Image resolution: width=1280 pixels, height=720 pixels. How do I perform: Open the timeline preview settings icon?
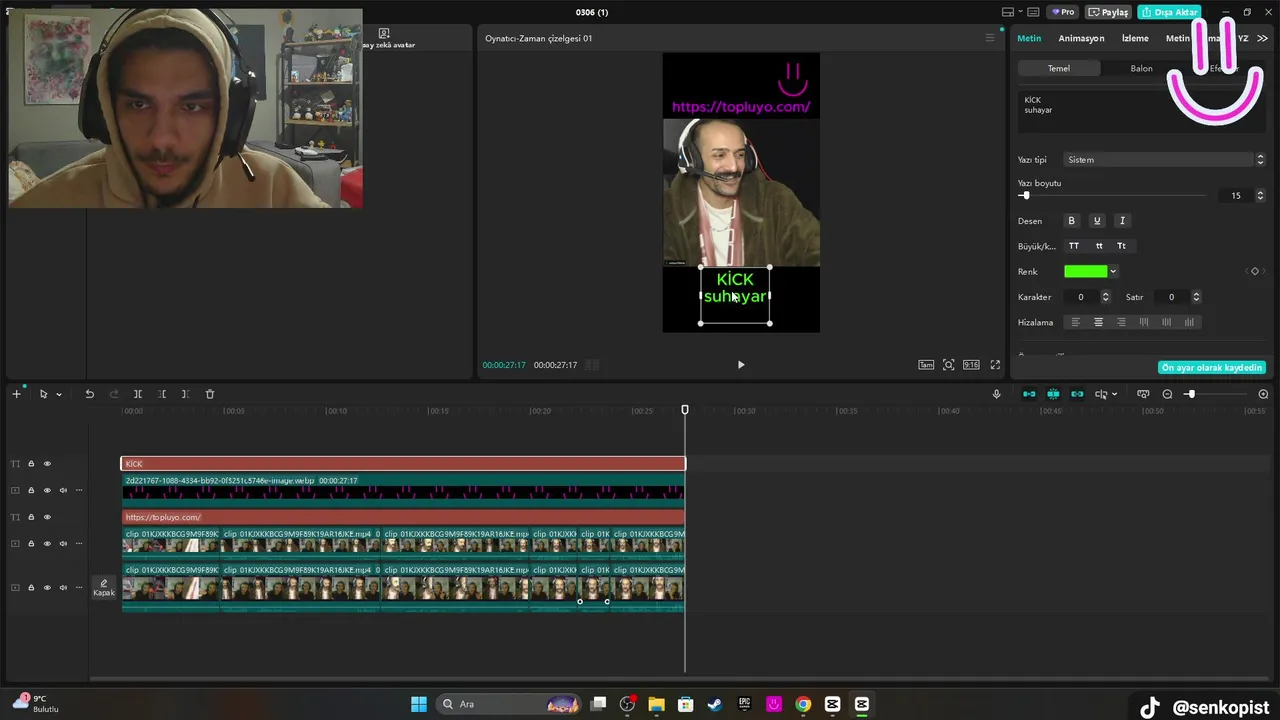point(1143,394)
